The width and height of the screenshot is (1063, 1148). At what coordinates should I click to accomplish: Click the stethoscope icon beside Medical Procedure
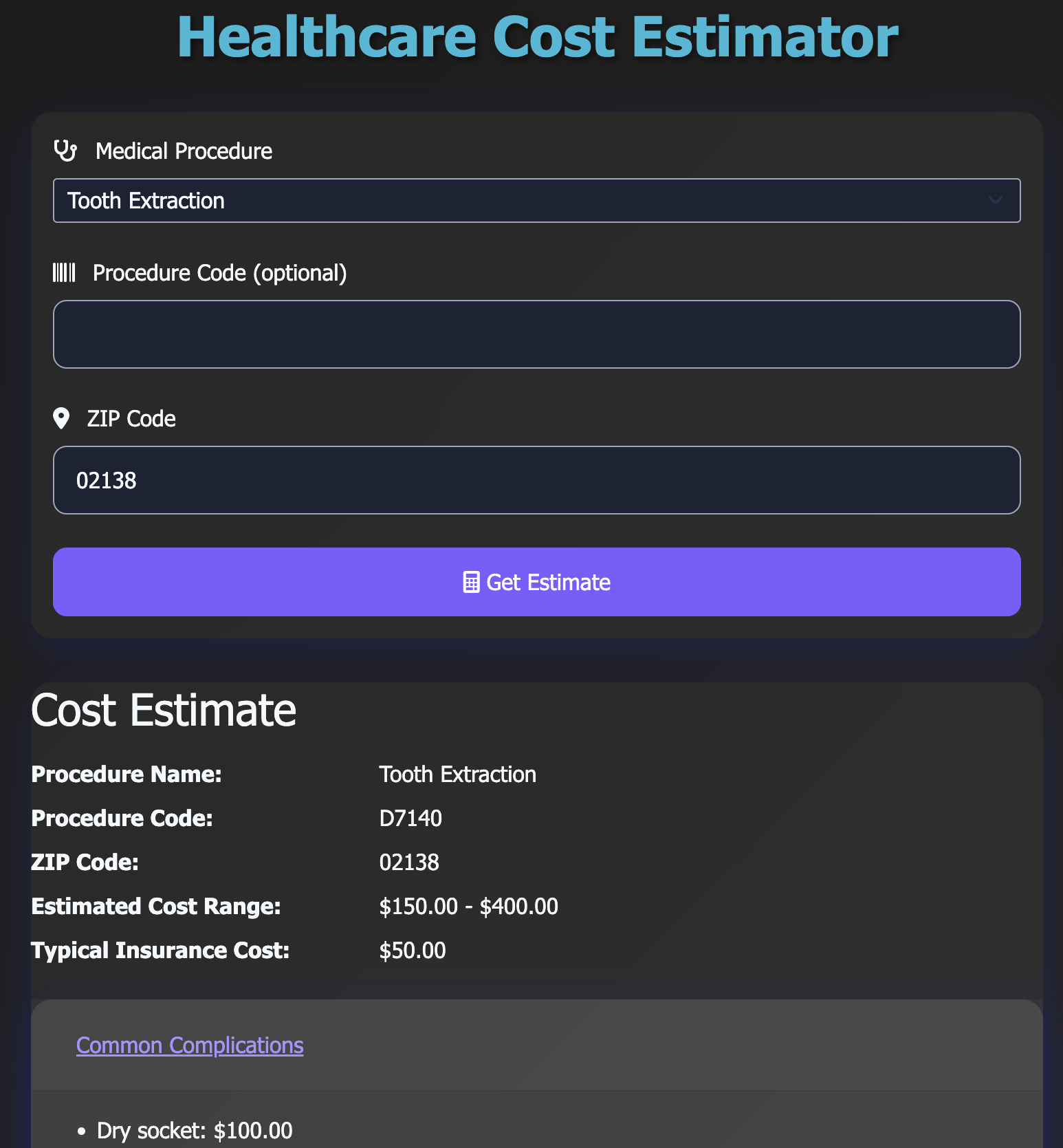point(65,150)
